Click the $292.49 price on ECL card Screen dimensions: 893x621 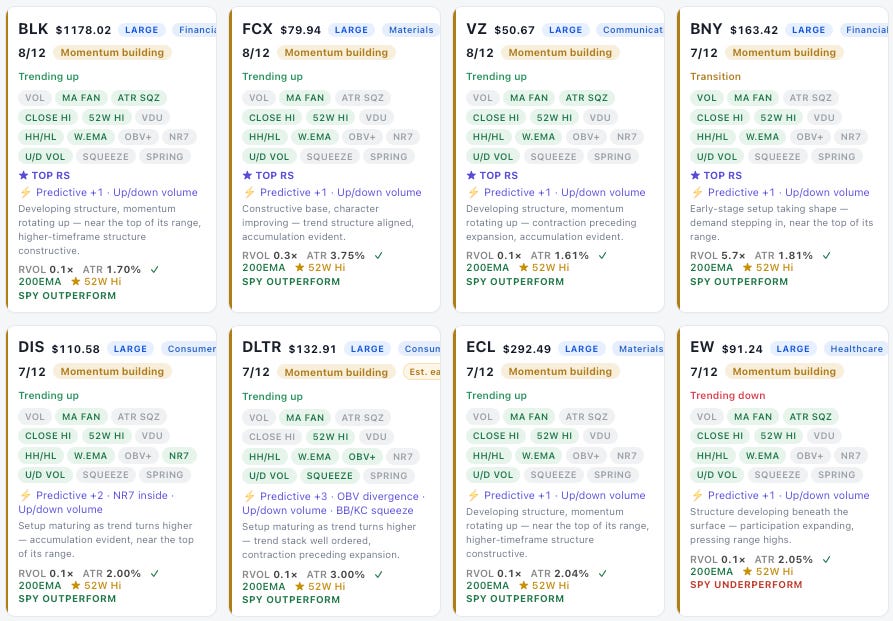click(x=527, y=349)
